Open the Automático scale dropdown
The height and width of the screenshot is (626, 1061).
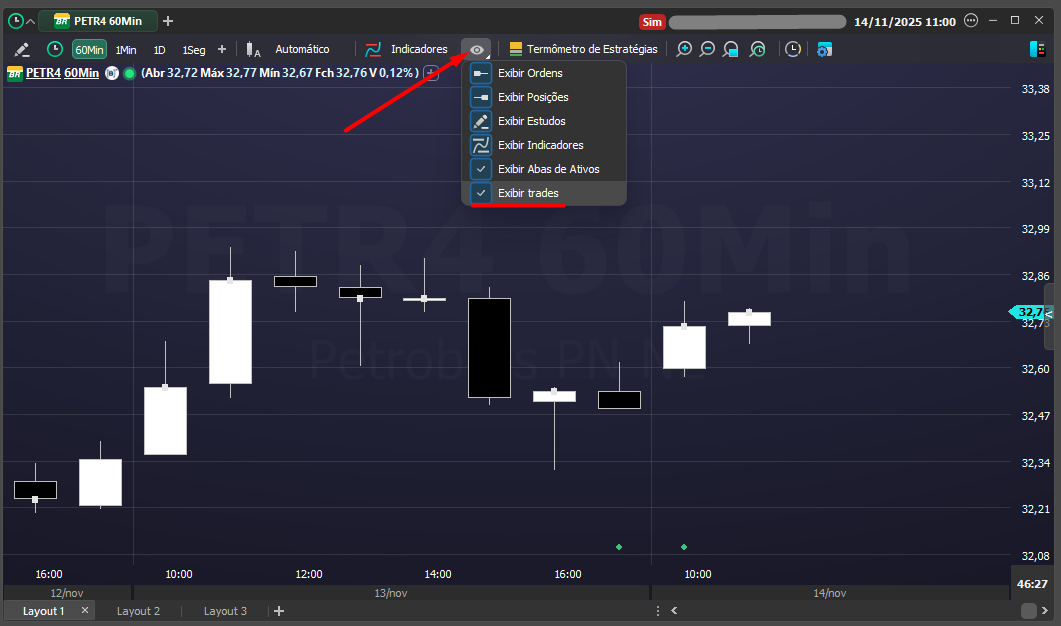click(302, 49)
